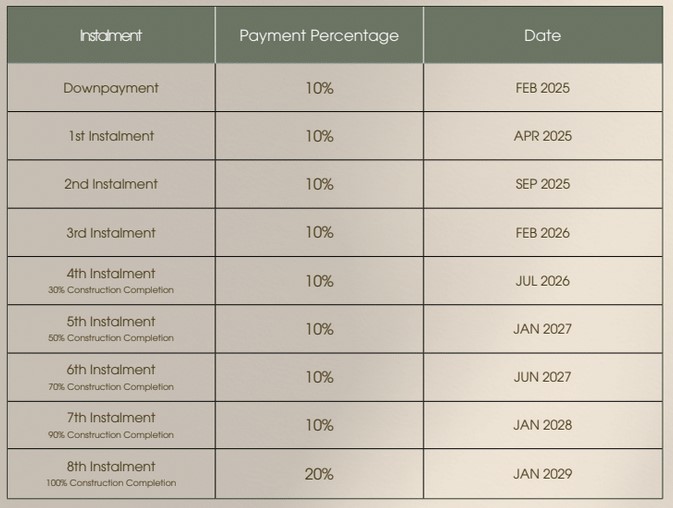Click the JUL 2026 date cell
This screenshot has width=673, height=508.
(x=543, y=281)
